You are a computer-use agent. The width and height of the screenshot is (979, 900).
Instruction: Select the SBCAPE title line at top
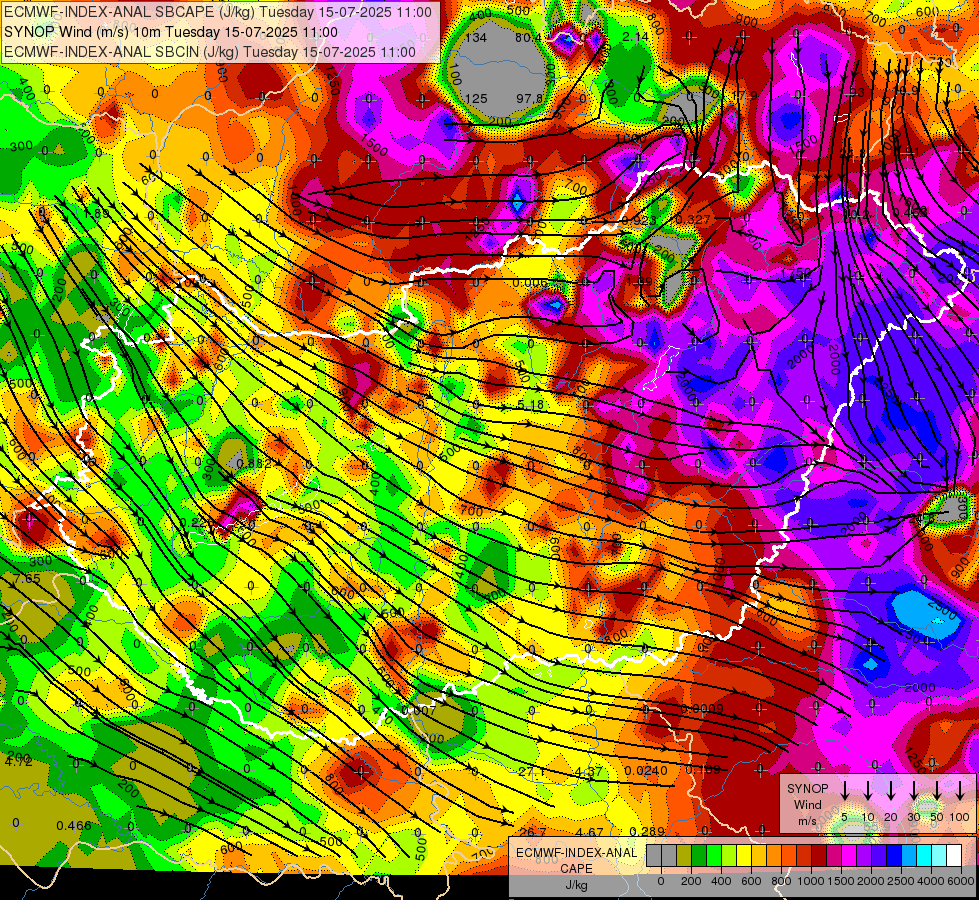tap(217, 12)
